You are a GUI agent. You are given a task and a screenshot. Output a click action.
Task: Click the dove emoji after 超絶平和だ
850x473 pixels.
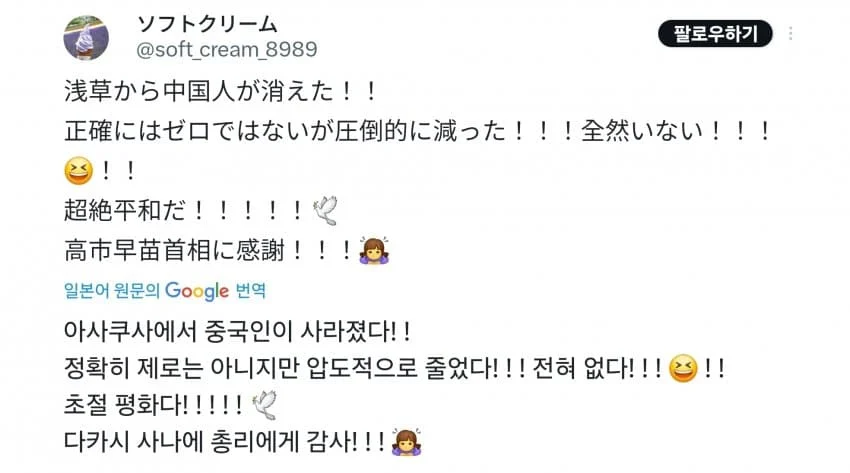[x=326, y=210]
